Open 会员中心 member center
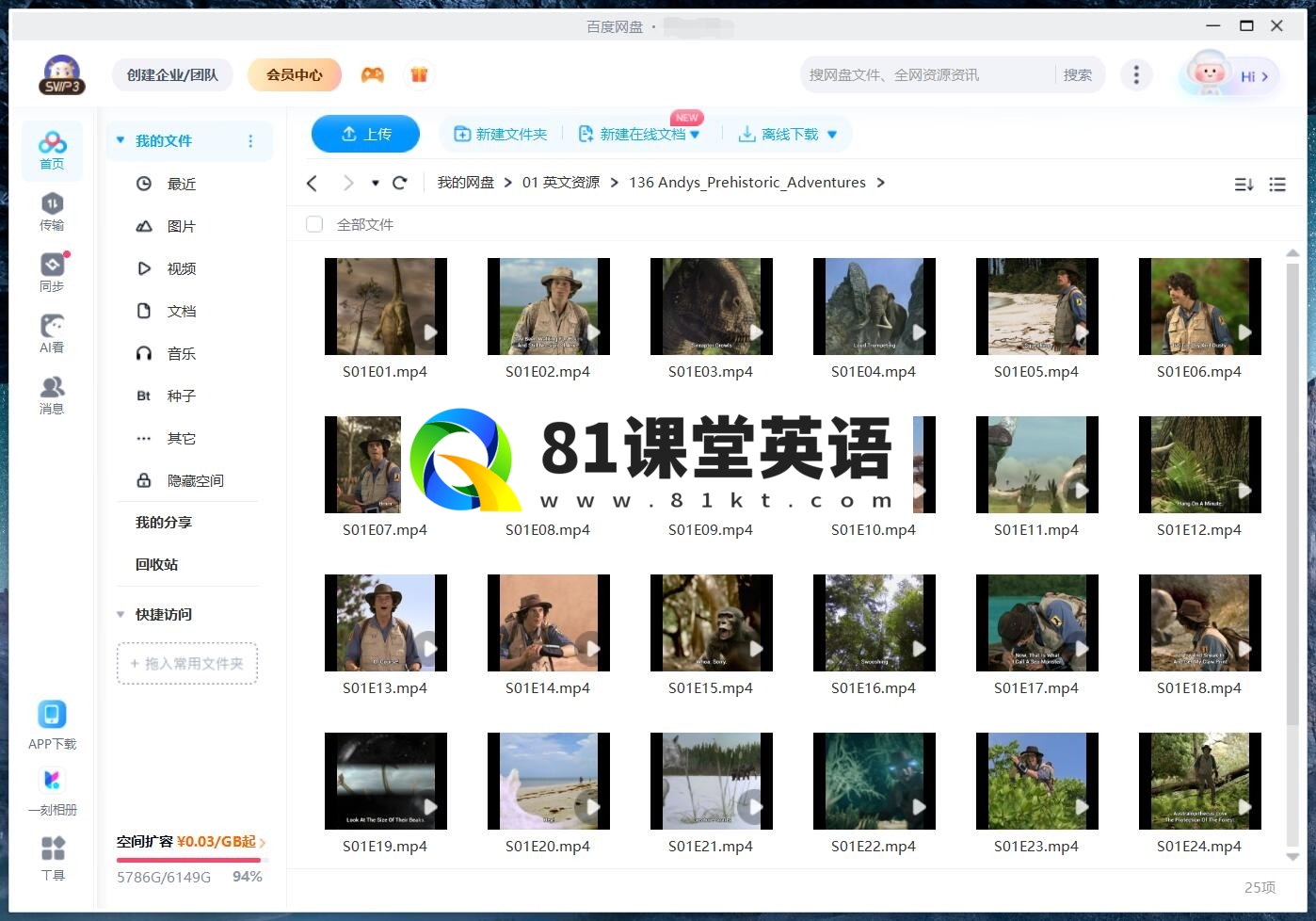Image resolution: width=1316 pixels, height=921 pixels. 295,74
